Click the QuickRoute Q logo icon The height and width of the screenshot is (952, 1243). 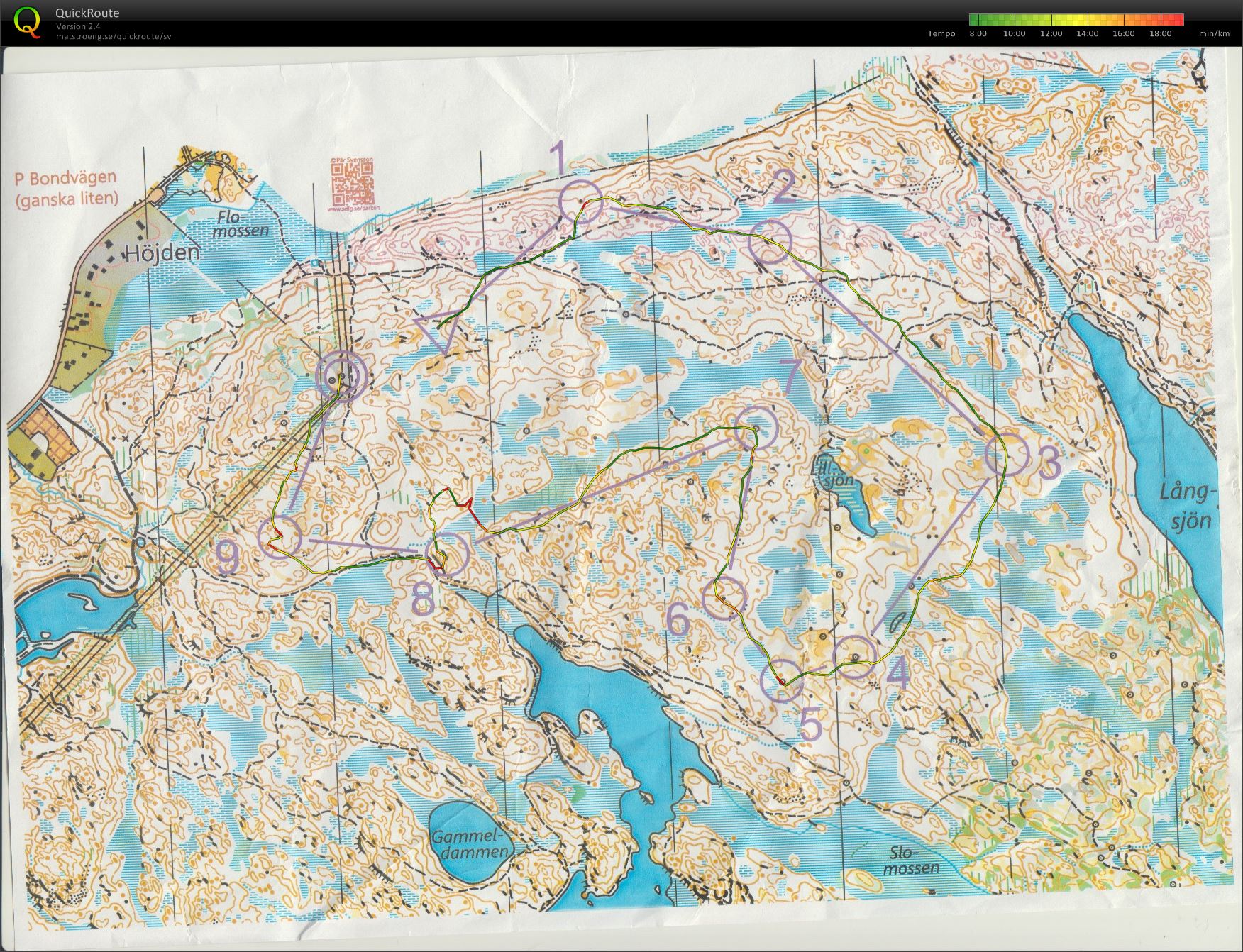pos(26,21)
